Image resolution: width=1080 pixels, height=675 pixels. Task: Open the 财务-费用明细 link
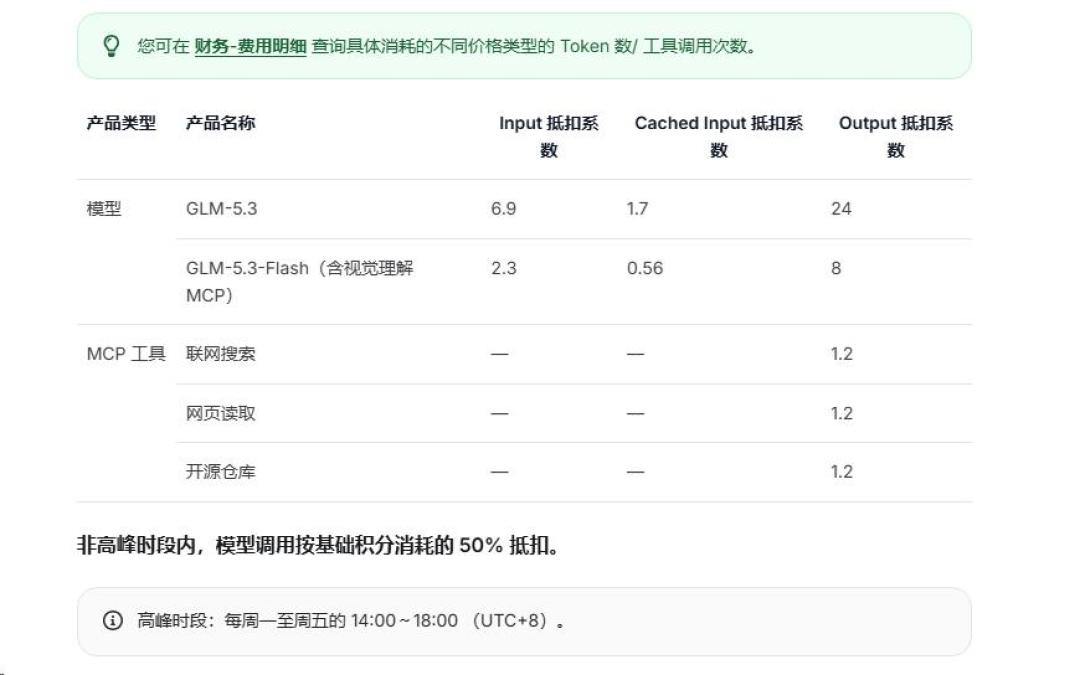[x=250, y=46]
